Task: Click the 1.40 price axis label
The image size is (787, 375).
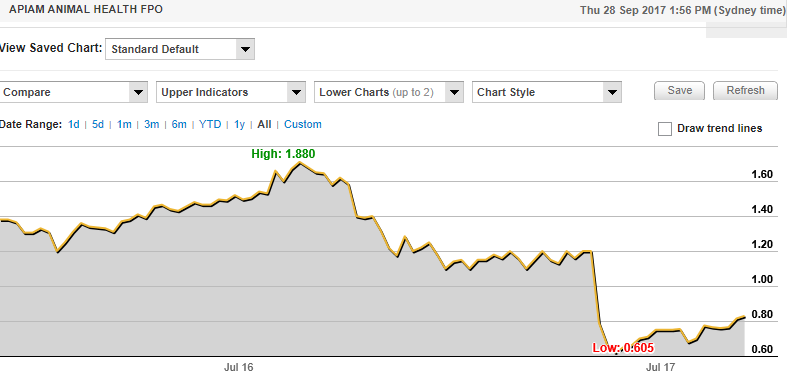Action: [x=761, y=209]
